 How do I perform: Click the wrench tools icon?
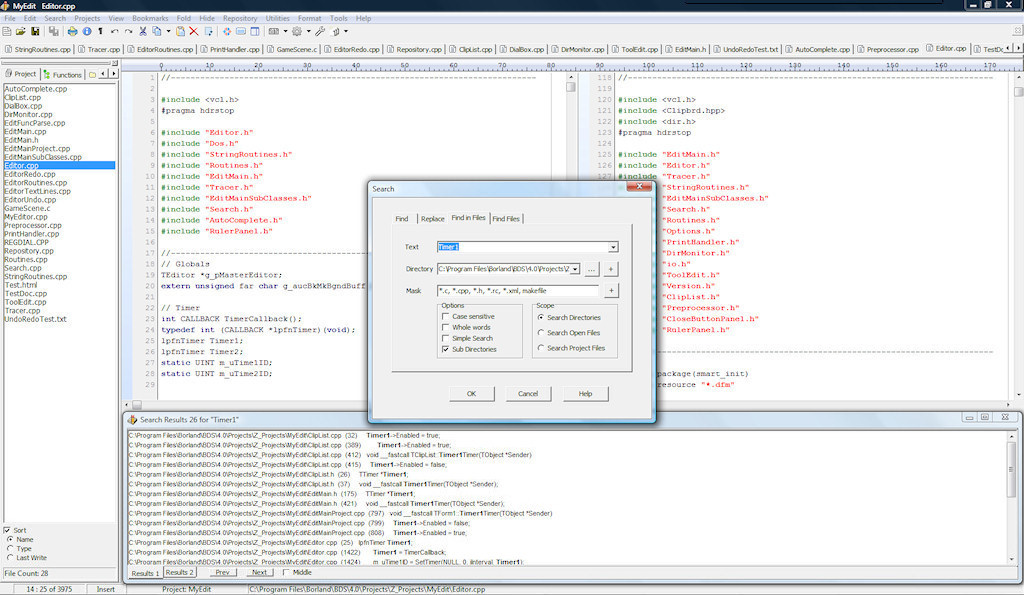320,31
